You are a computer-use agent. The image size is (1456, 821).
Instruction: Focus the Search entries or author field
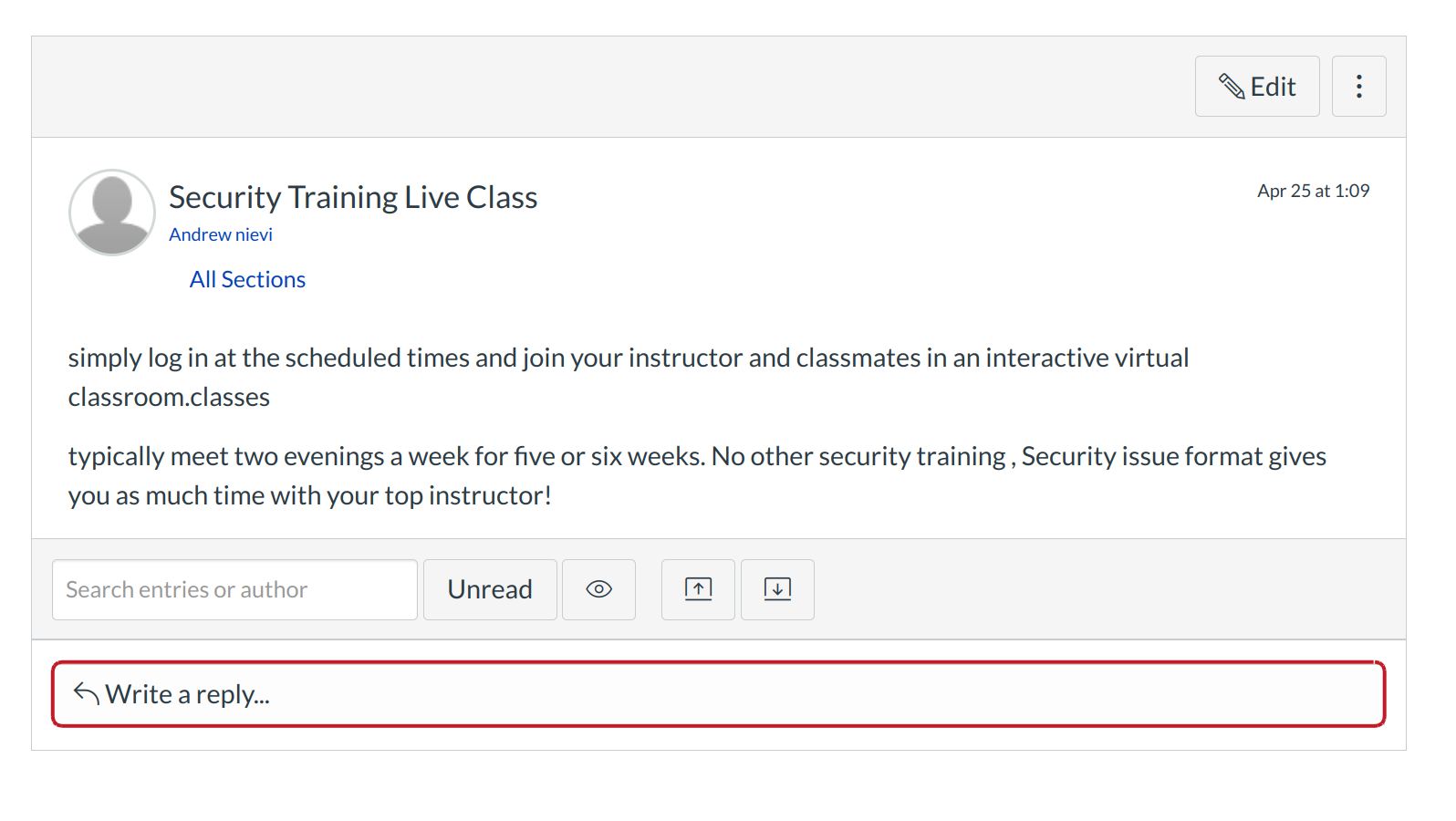(234, 590)
